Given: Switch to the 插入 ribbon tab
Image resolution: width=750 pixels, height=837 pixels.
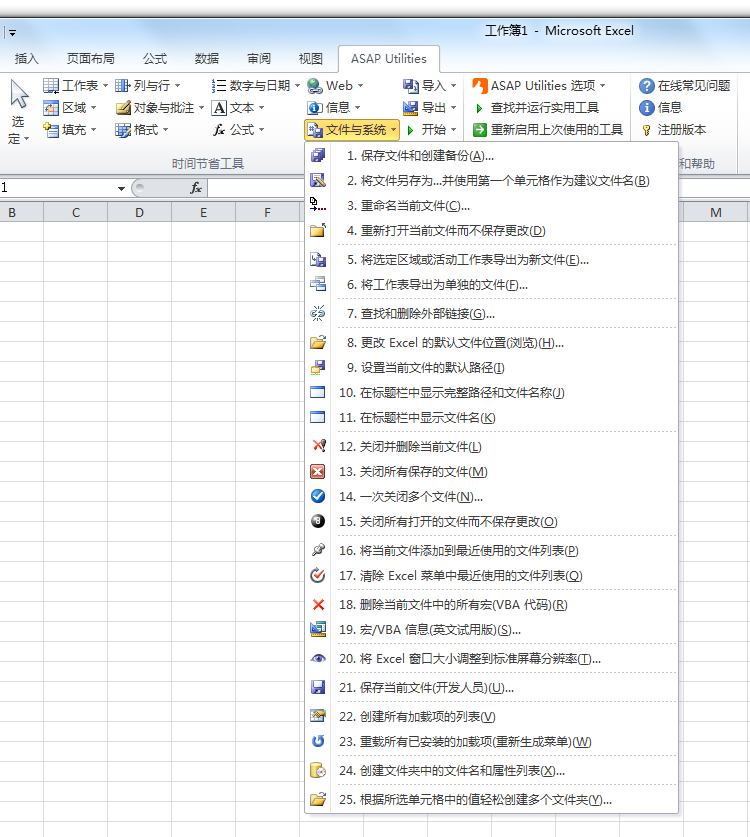Looking at the screenshot, I should pyautogui.click(x=27, y=58).
